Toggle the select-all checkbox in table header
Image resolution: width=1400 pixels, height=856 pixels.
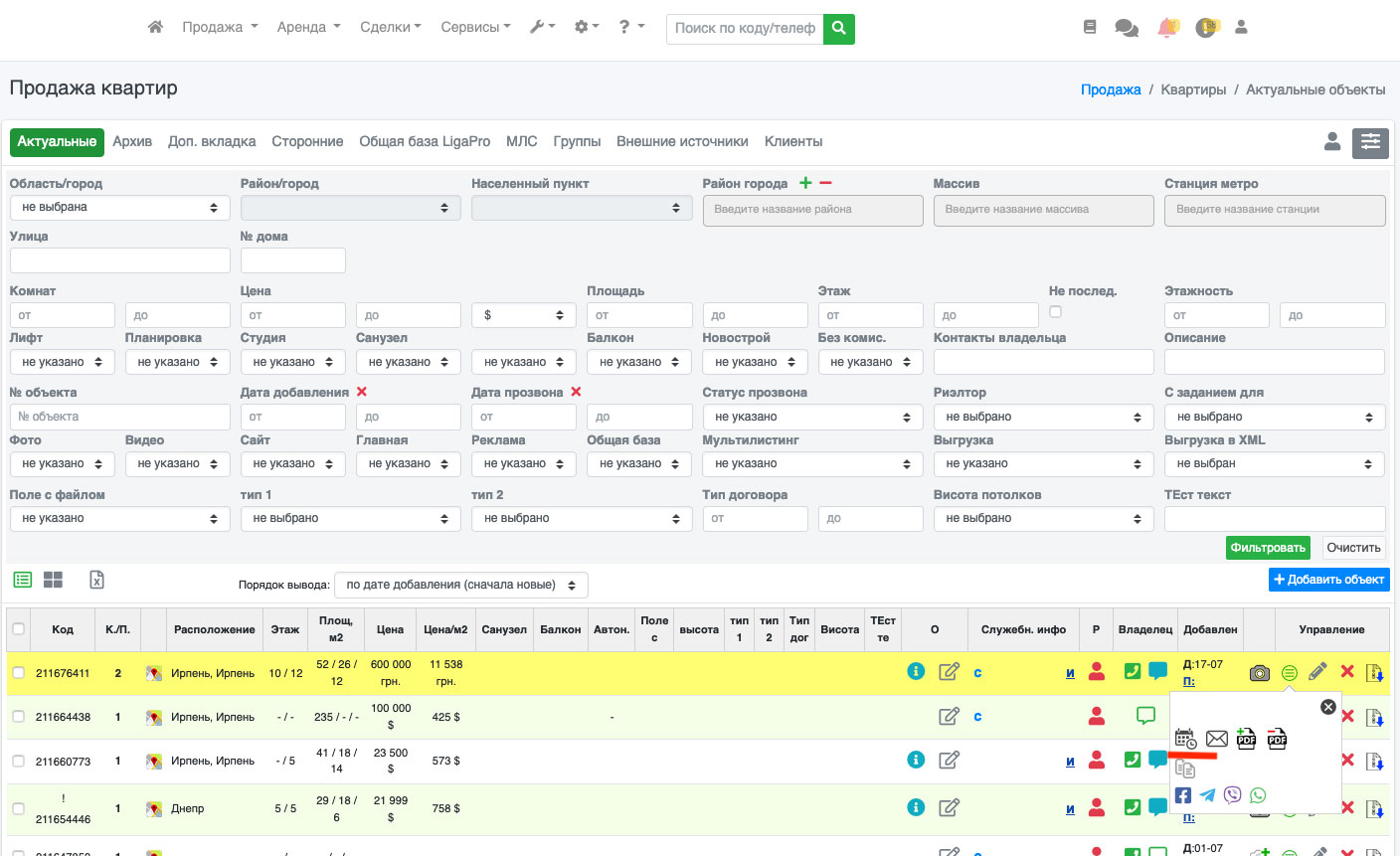coord(18,628)
